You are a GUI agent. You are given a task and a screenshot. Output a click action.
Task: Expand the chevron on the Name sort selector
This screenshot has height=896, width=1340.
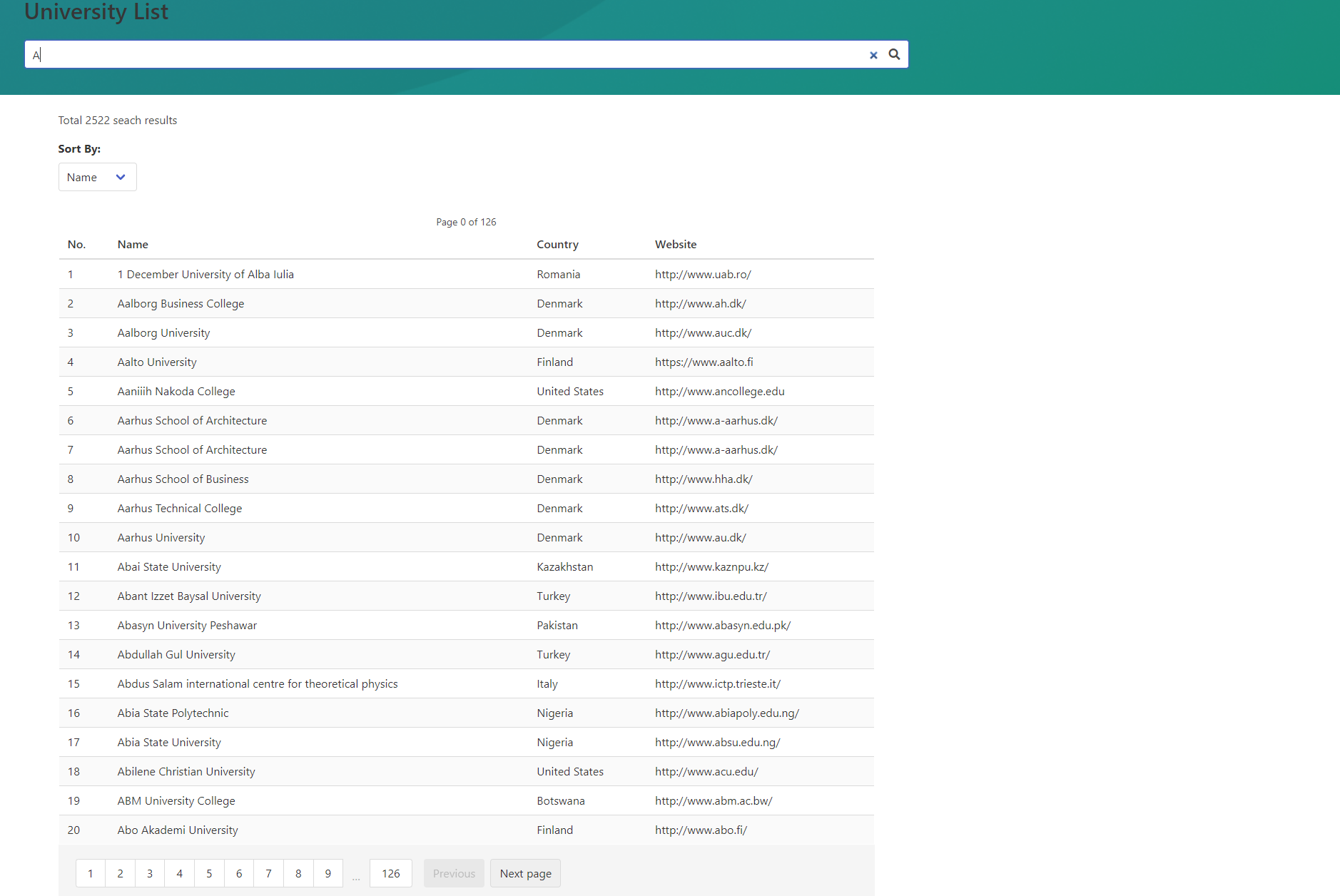pyautogui.click(x=121, y=177)
